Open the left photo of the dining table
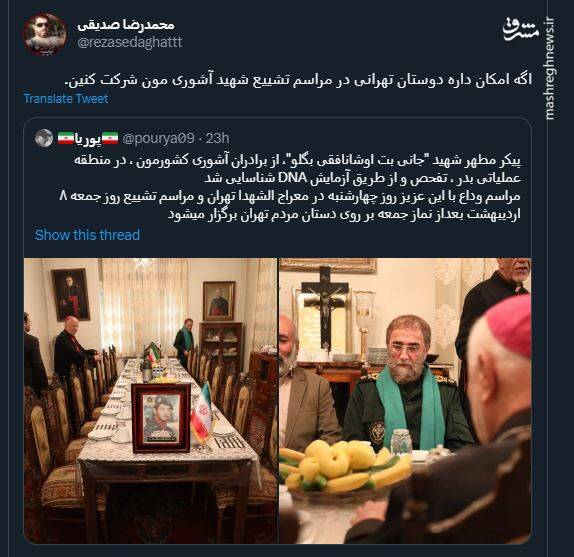Screen dimensions: 574x557 coord(150,401)
